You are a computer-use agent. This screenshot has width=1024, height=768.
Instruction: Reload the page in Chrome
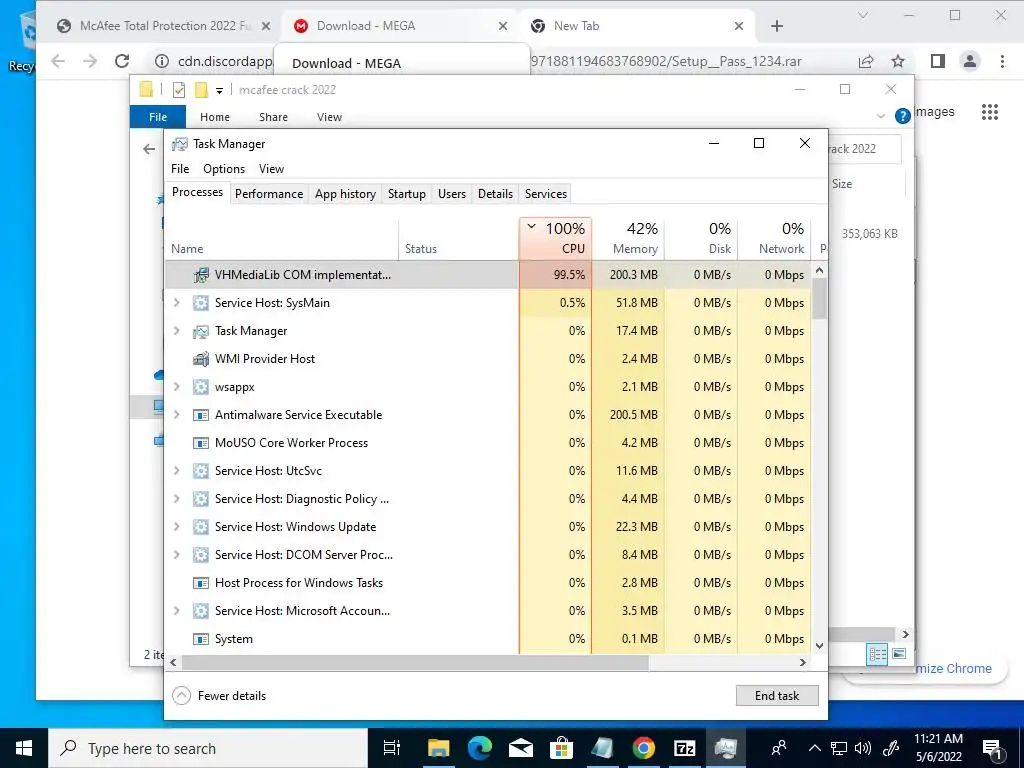point(122,61)
